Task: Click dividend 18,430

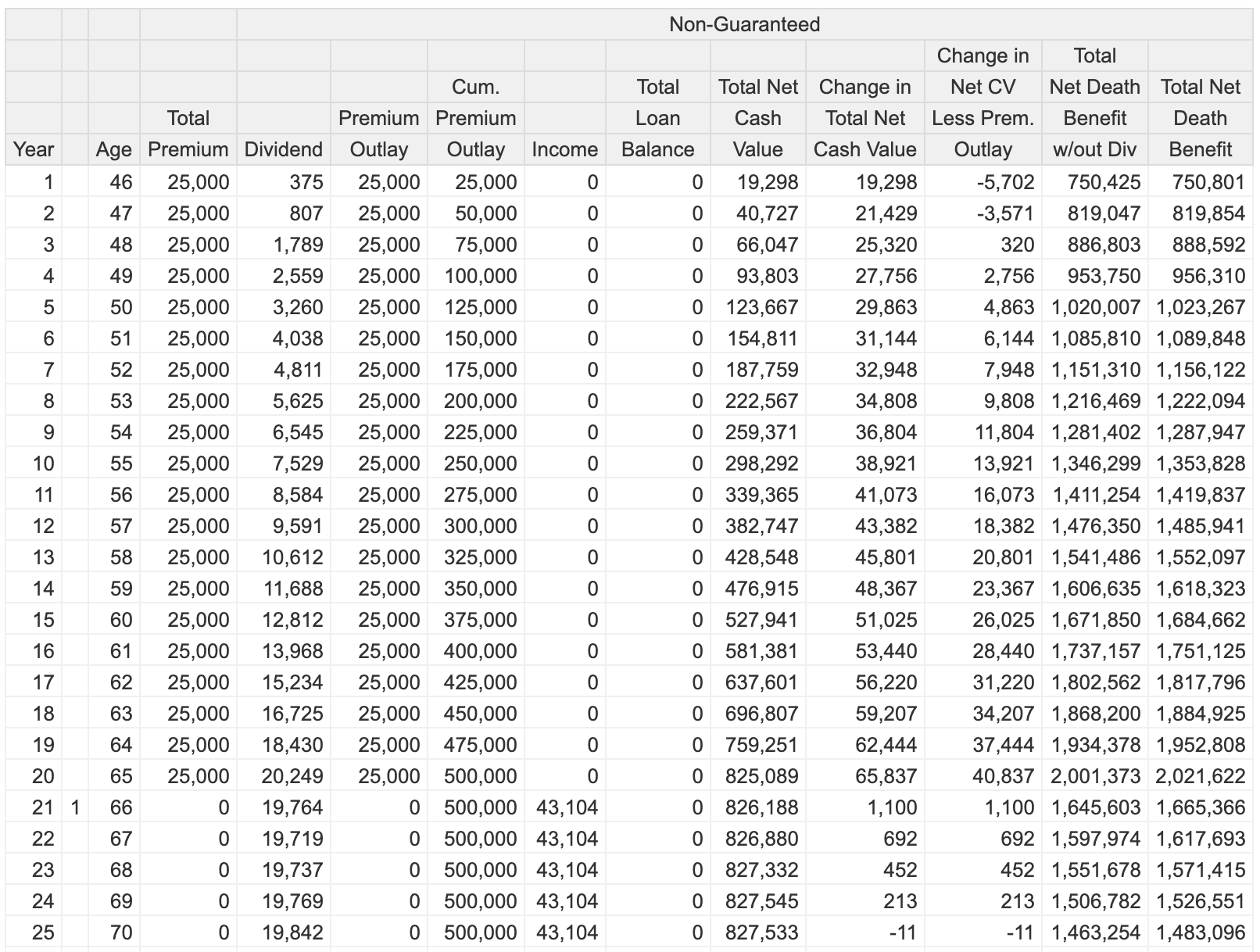Action: point(284,745)
